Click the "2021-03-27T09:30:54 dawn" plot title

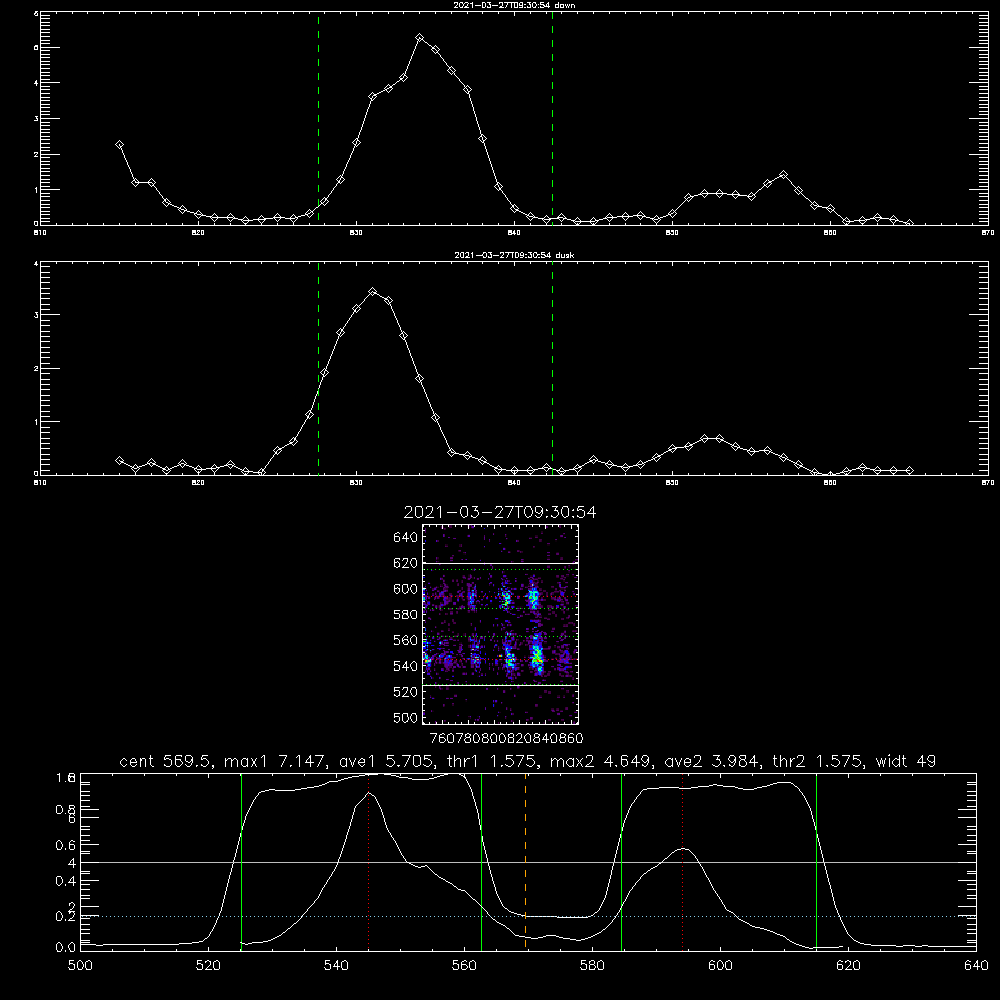pos(514,5)
